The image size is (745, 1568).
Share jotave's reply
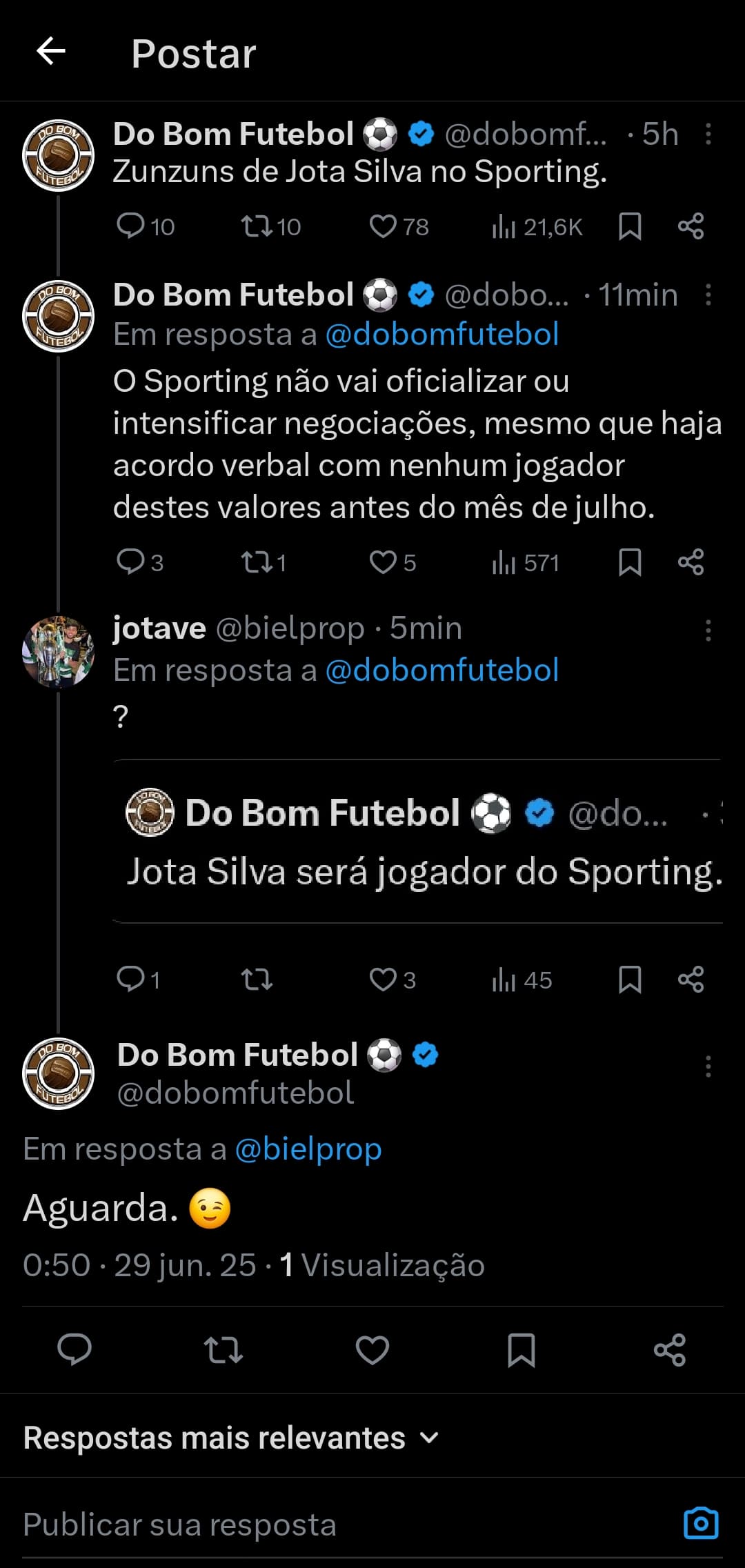[691, 979]
